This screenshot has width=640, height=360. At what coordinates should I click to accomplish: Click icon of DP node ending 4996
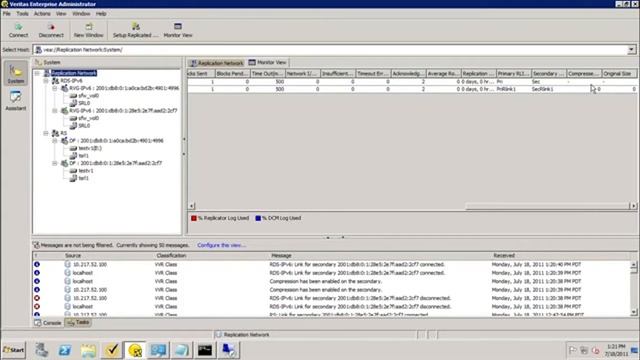coord(64,141)
